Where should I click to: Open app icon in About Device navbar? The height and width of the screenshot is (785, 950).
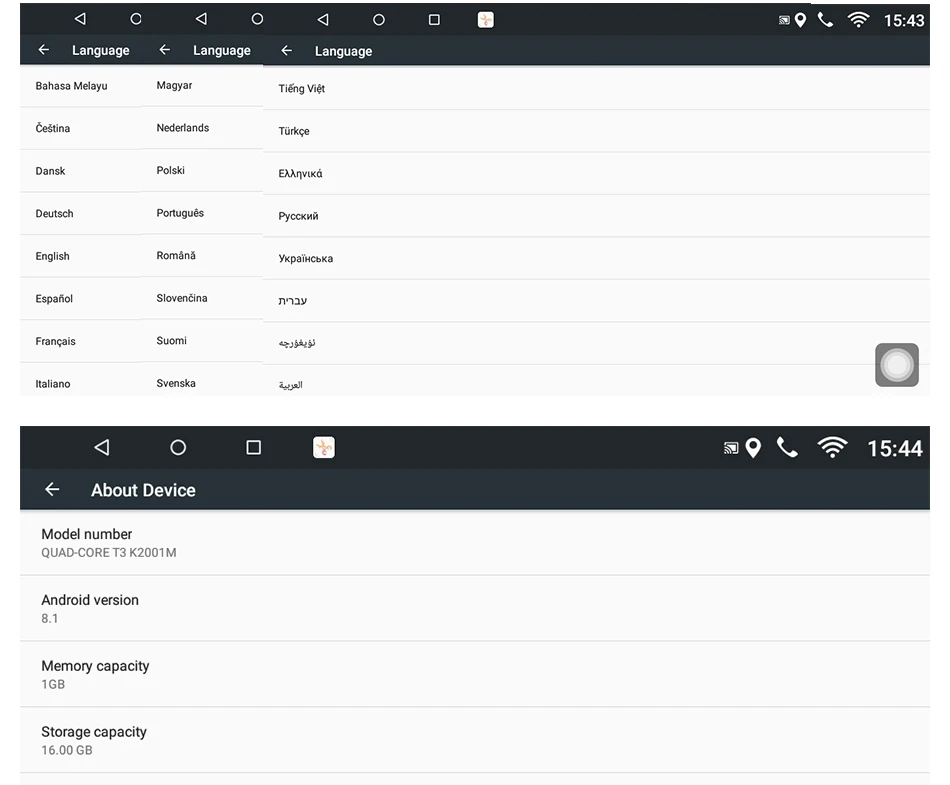tap(324, 448)
